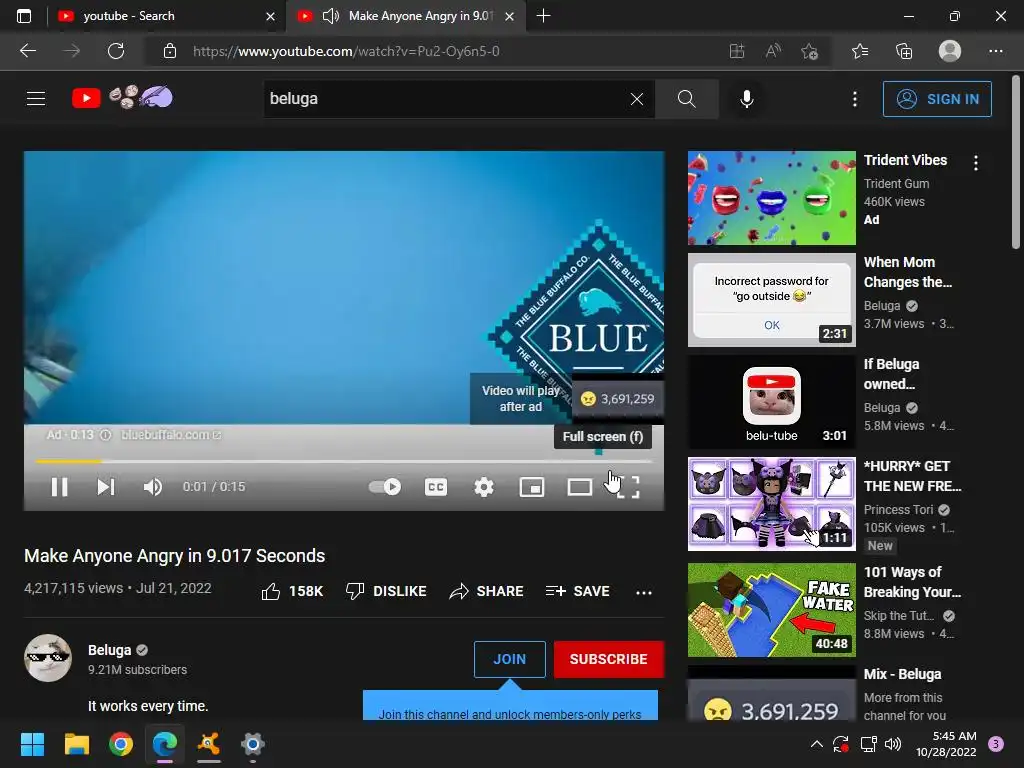Click the DISLIKE button
Image resolution: width=1024 pixels, height=768 pixels.
click(x=386, y=591)
